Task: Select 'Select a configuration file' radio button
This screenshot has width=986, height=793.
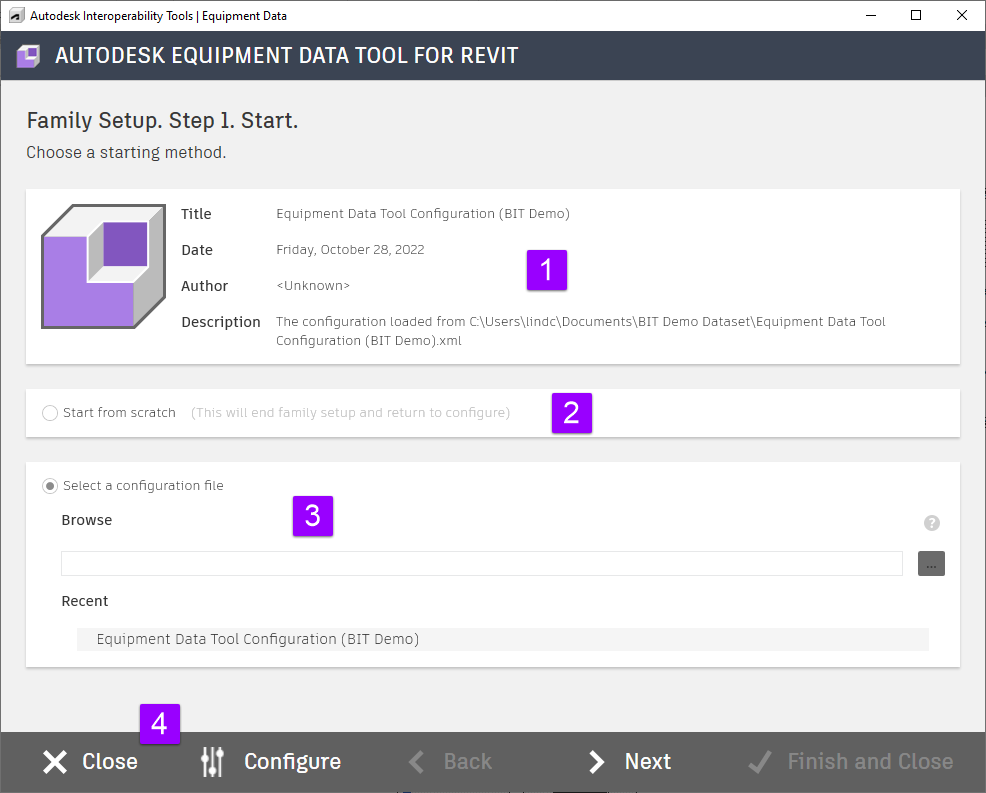Action: (x=50, y=486)
